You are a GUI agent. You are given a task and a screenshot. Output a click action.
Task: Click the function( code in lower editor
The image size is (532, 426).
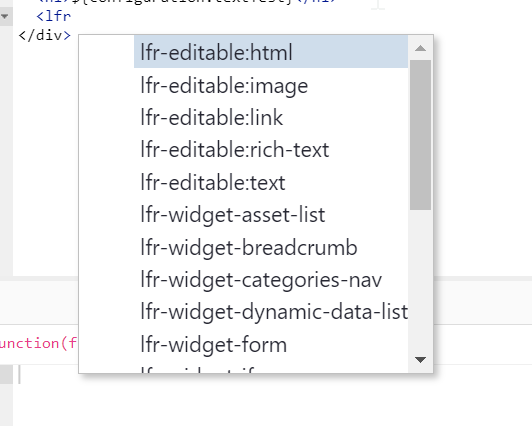38,343
